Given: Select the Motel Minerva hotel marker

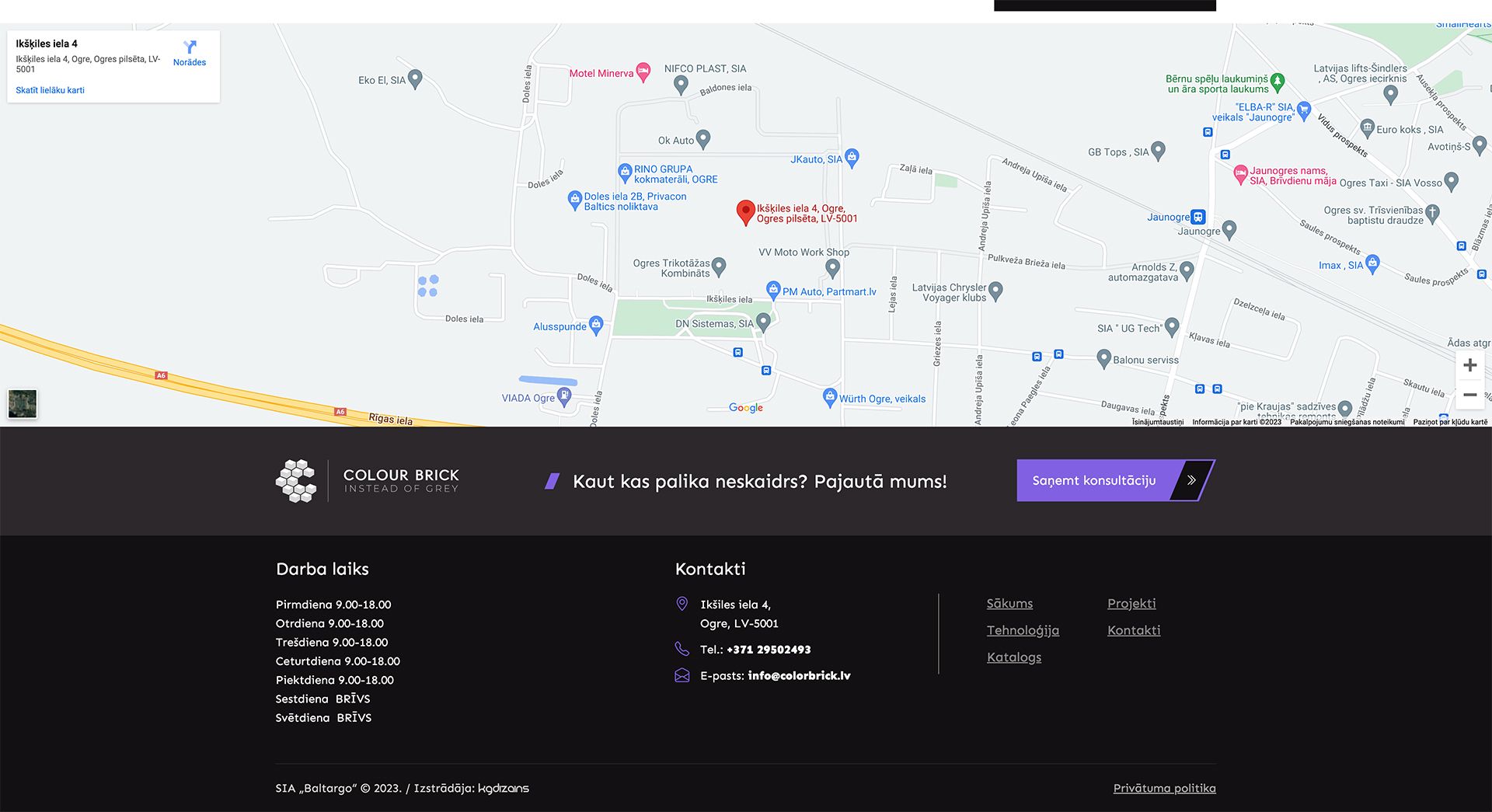Looking at the screenshot, I should click(x=643, y=72).
